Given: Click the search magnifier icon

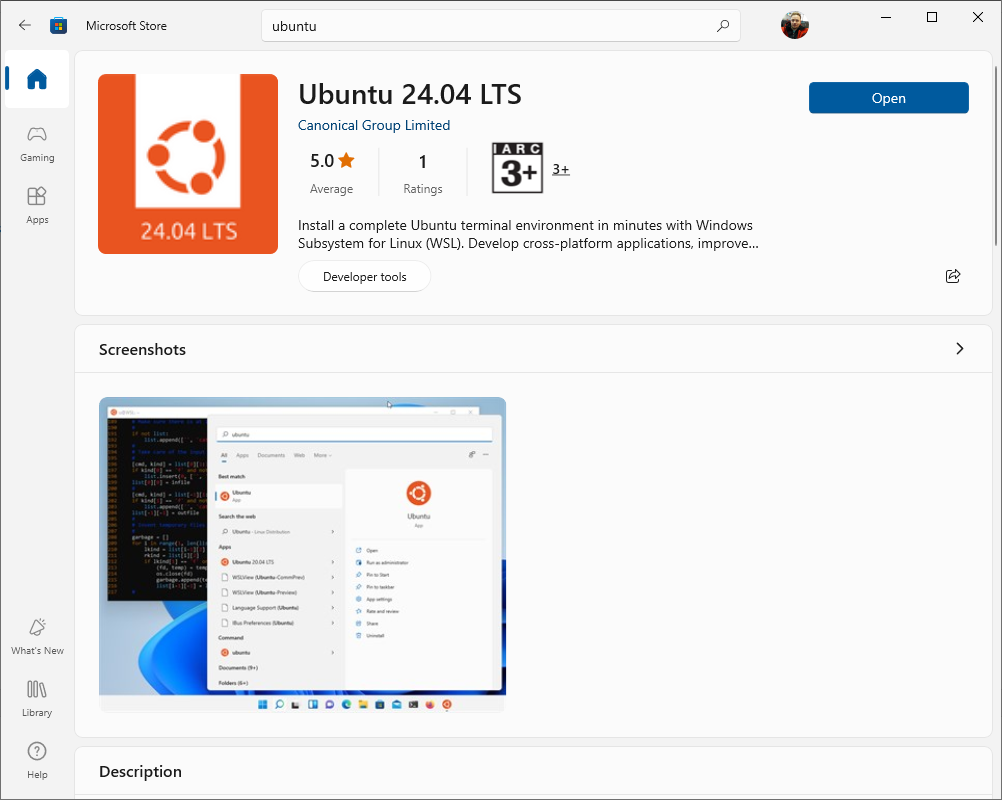Looking at the screenshot, I should 723,26.
